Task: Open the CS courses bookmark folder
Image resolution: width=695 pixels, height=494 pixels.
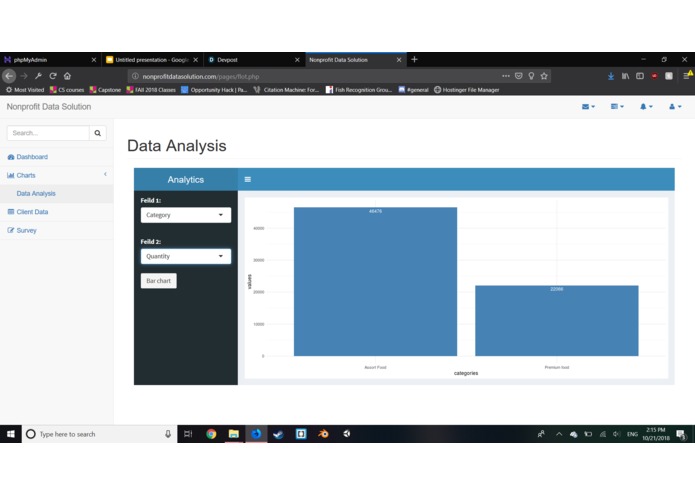Action: [x=67, y=90]
